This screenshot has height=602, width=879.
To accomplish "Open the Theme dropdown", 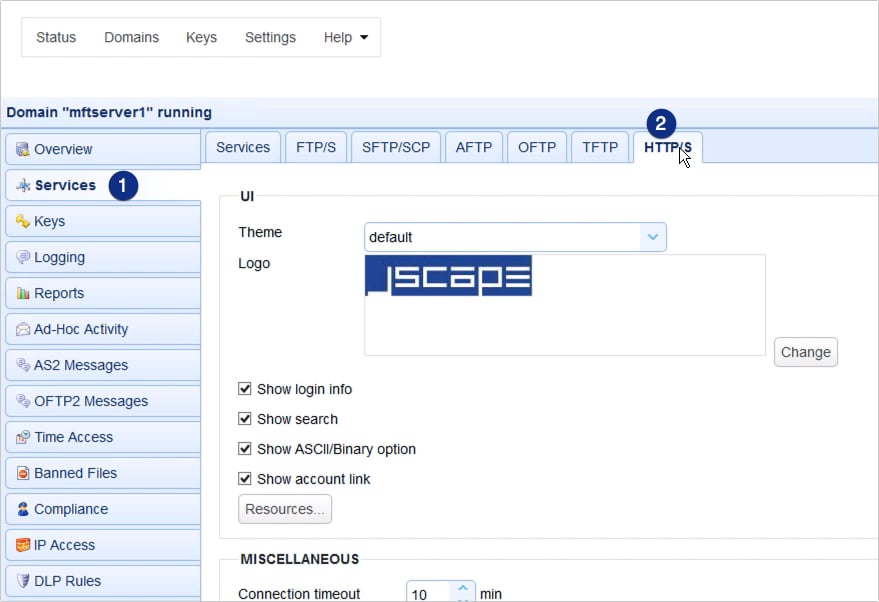I will (x=652, y=237).
